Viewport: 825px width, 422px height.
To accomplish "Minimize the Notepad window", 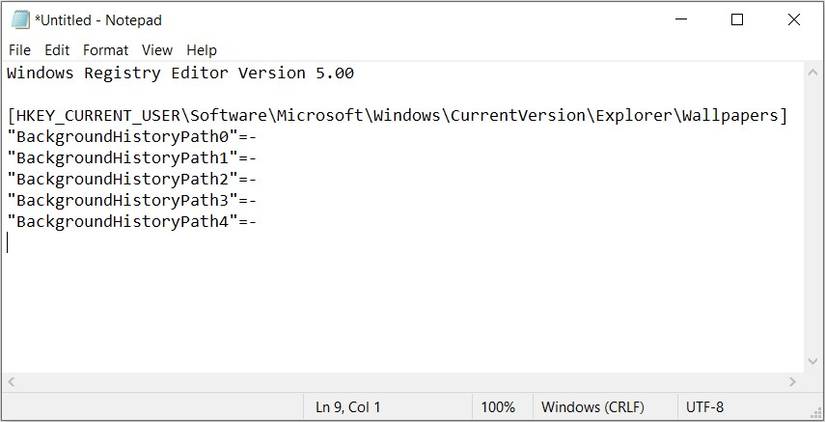I will point(681,20).
